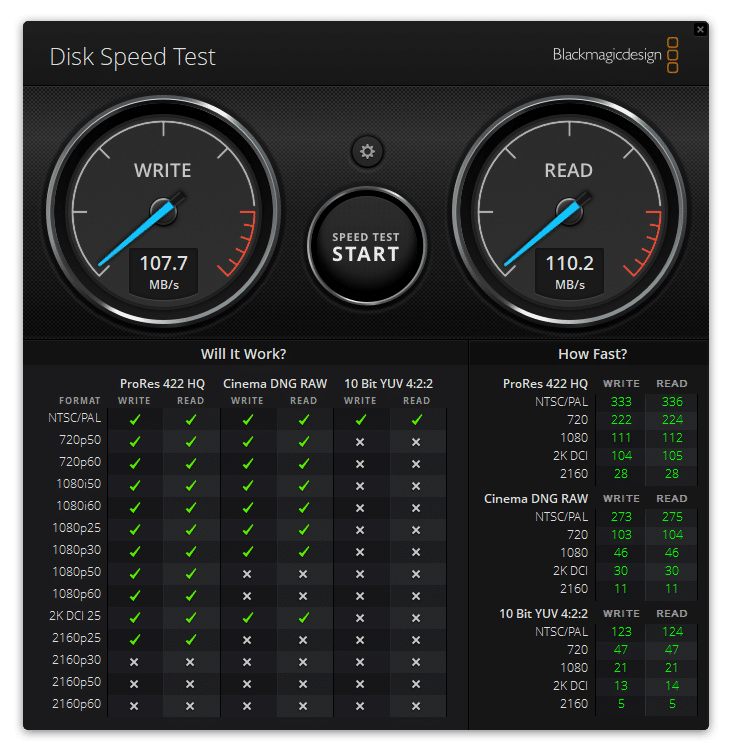
Task: Click 1080i60 10 Bit YUV read cross
Action: tap(416, 508)
